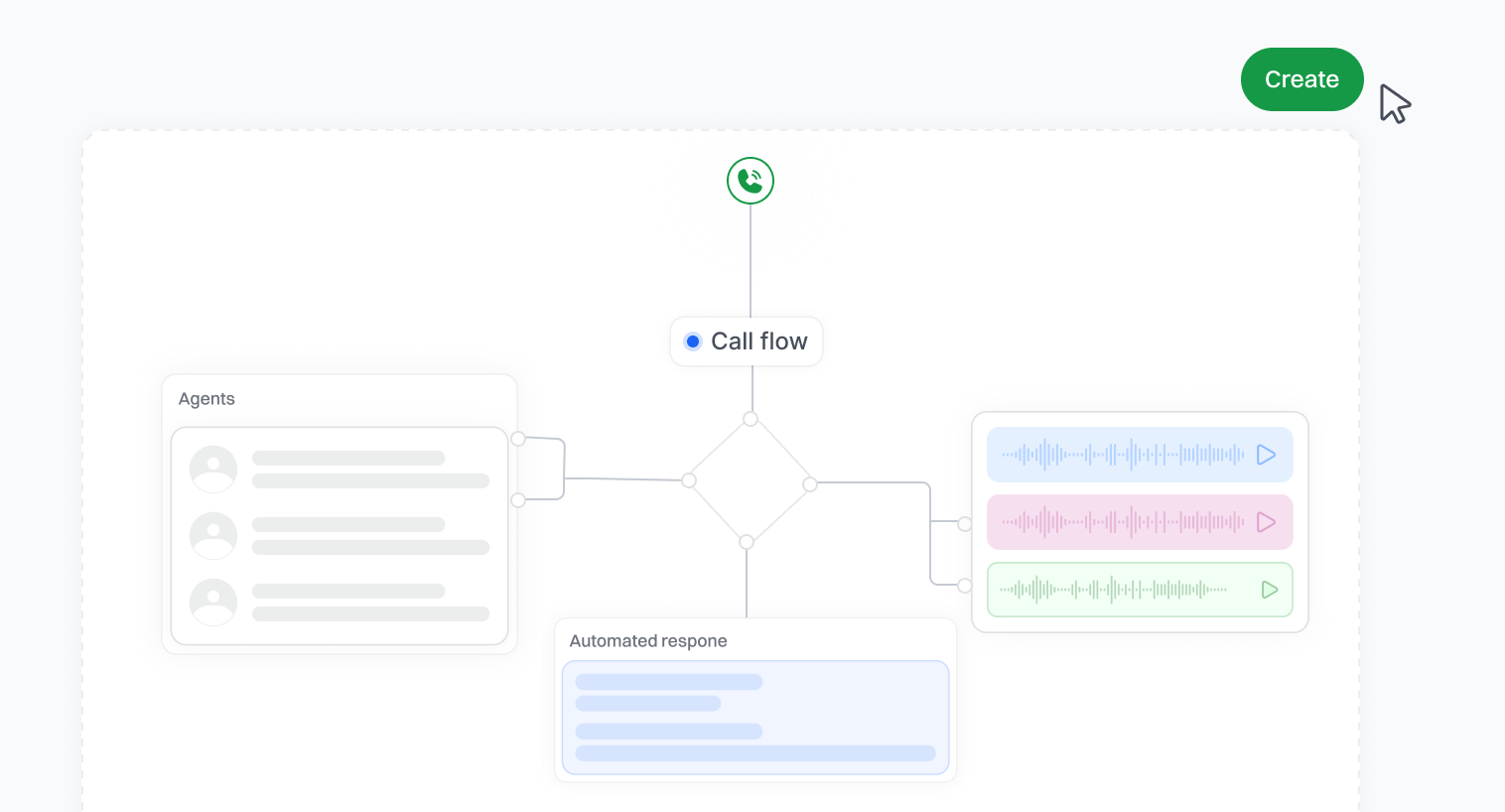
Task: Click the left connector of the diamond node
Action: [689, 480]
